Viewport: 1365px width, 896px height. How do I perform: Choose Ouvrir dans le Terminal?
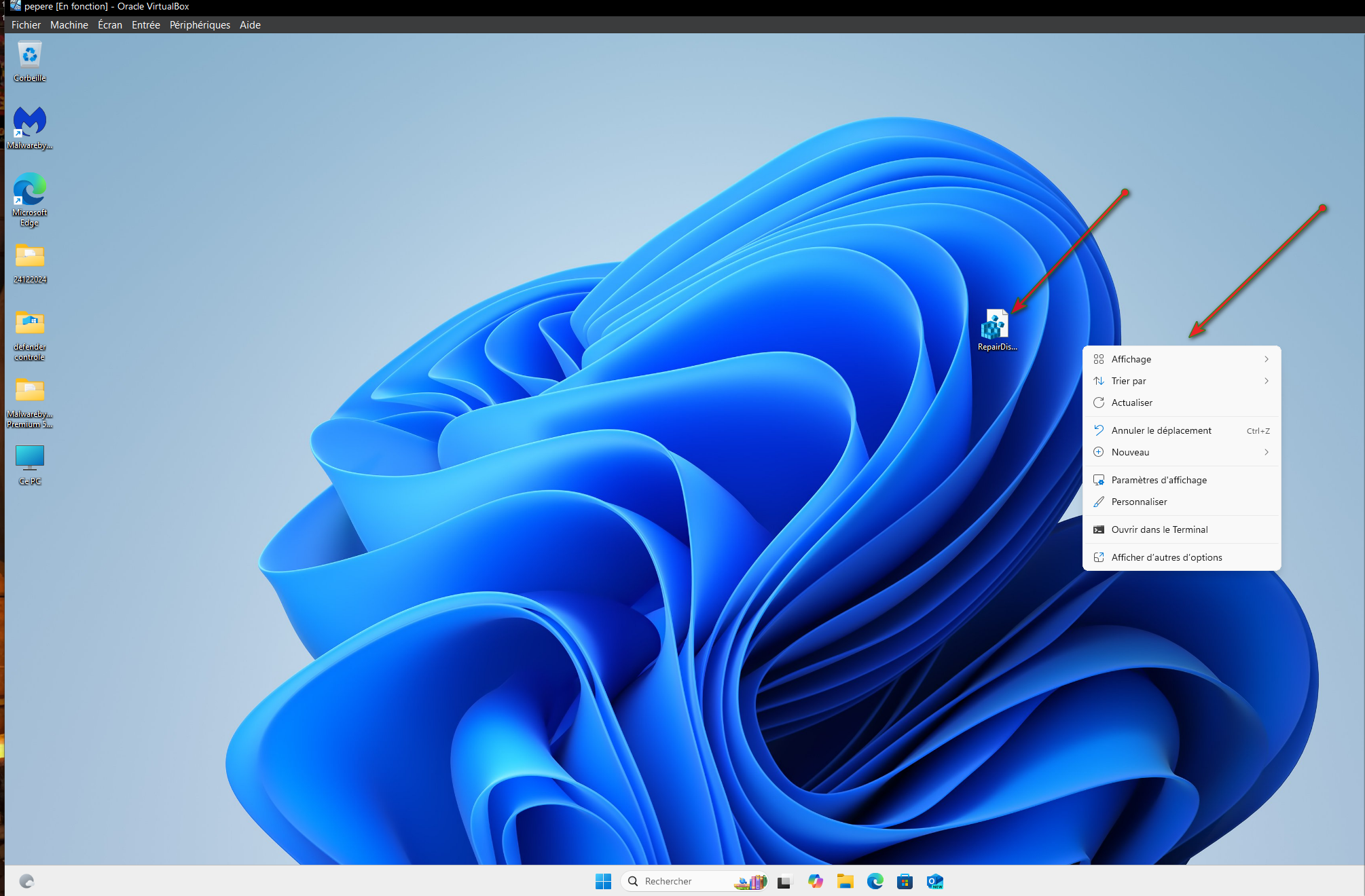coord(1182,529)
